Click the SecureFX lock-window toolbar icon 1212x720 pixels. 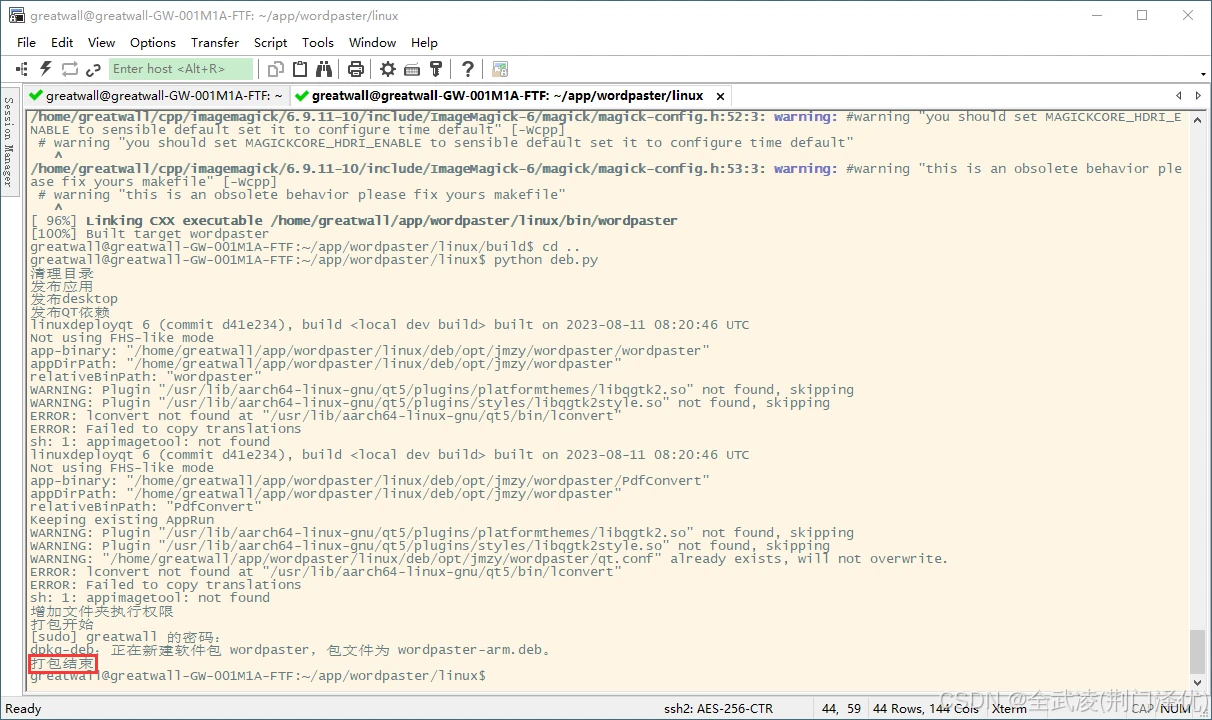click(500, 69)
